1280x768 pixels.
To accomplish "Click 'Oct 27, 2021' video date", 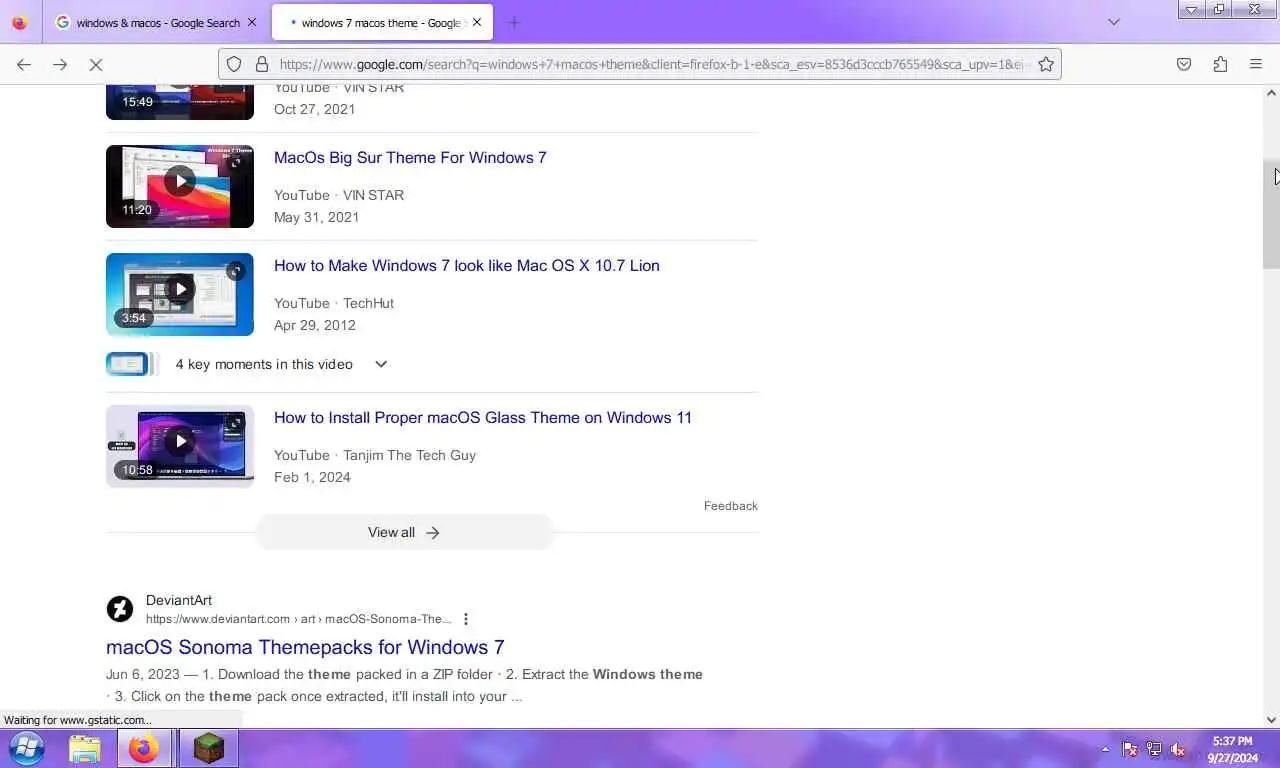I will point(314,109).
